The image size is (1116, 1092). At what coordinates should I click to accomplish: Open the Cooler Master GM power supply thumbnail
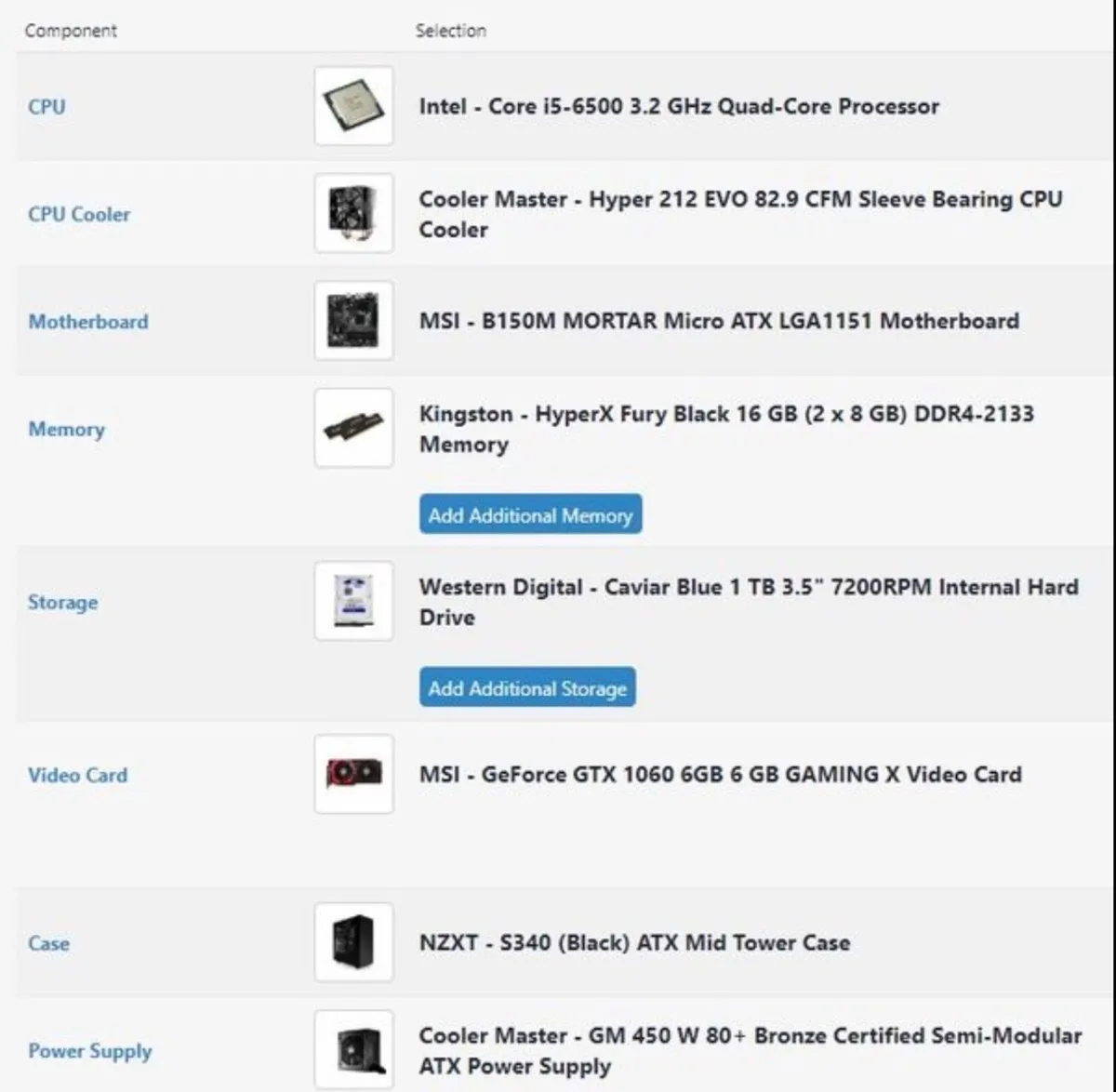pos(353,1049)
